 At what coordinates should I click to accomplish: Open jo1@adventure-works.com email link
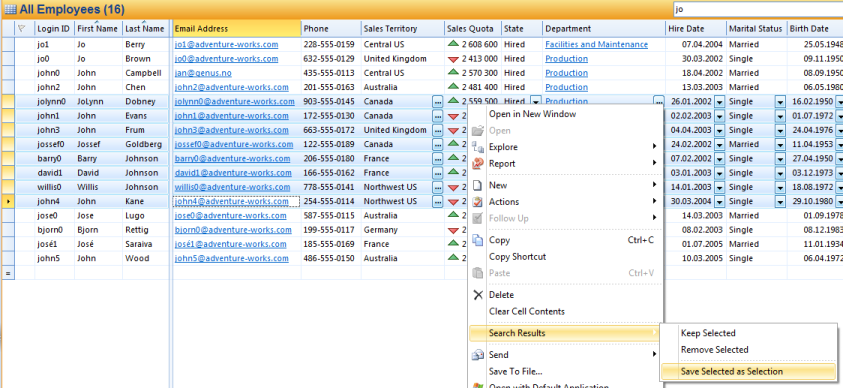(226, 45)
